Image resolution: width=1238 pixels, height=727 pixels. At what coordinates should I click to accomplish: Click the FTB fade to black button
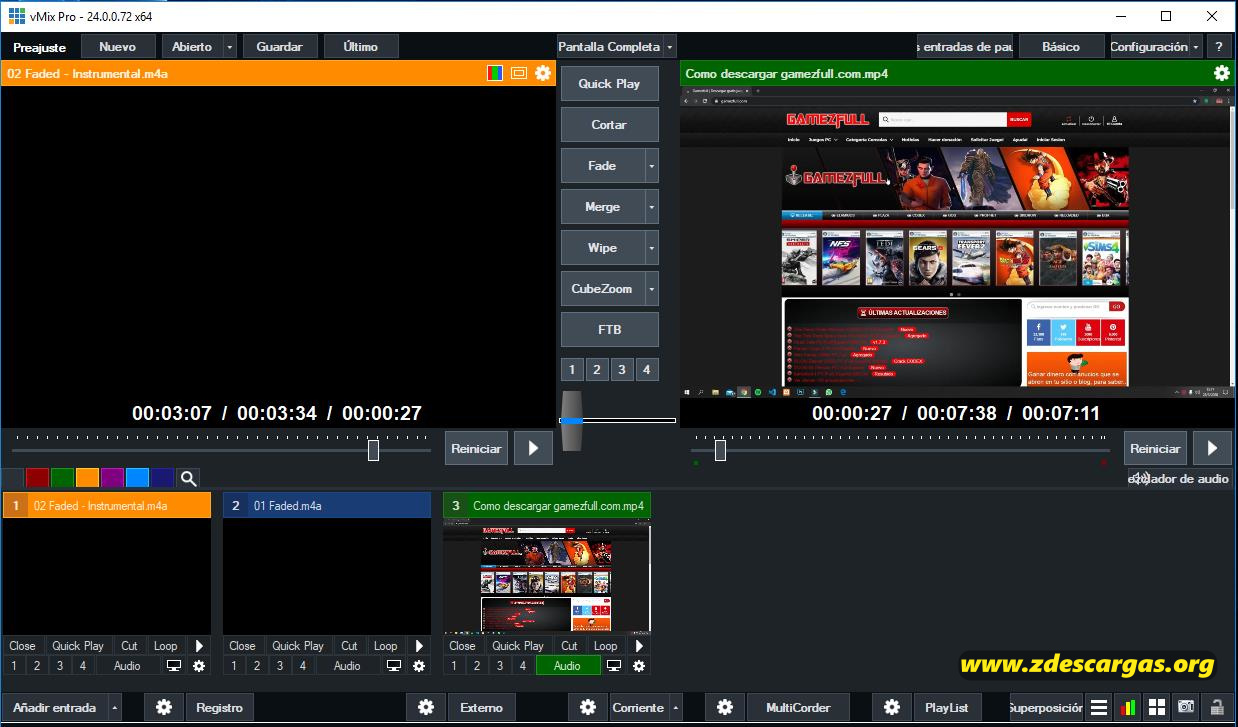tap(609, 330)
